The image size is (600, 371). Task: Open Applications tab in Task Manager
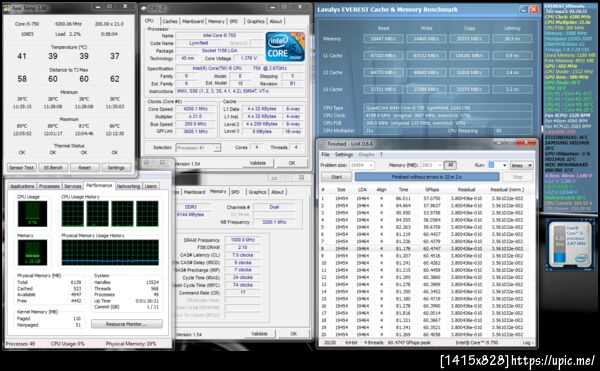pos(22,186)
